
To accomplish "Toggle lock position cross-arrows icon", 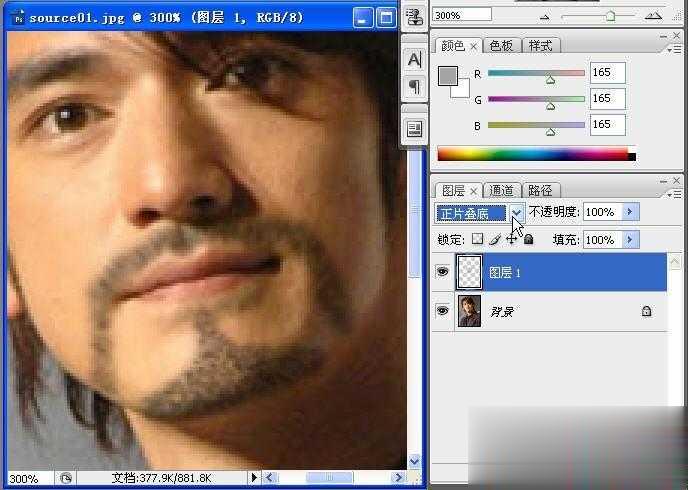I will click(x=511, y=239).
